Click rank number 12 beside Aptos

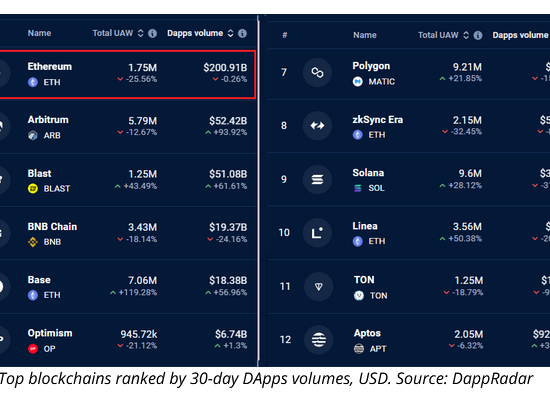coord(285,340)
